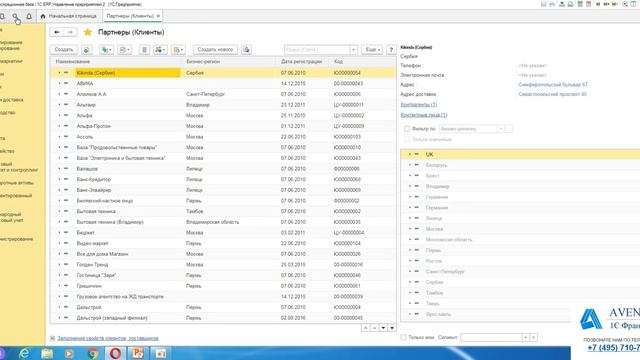Open the people group dropdown in toolbar
Viewport: 640px width, 360px height.
click(x=160, y=50)
